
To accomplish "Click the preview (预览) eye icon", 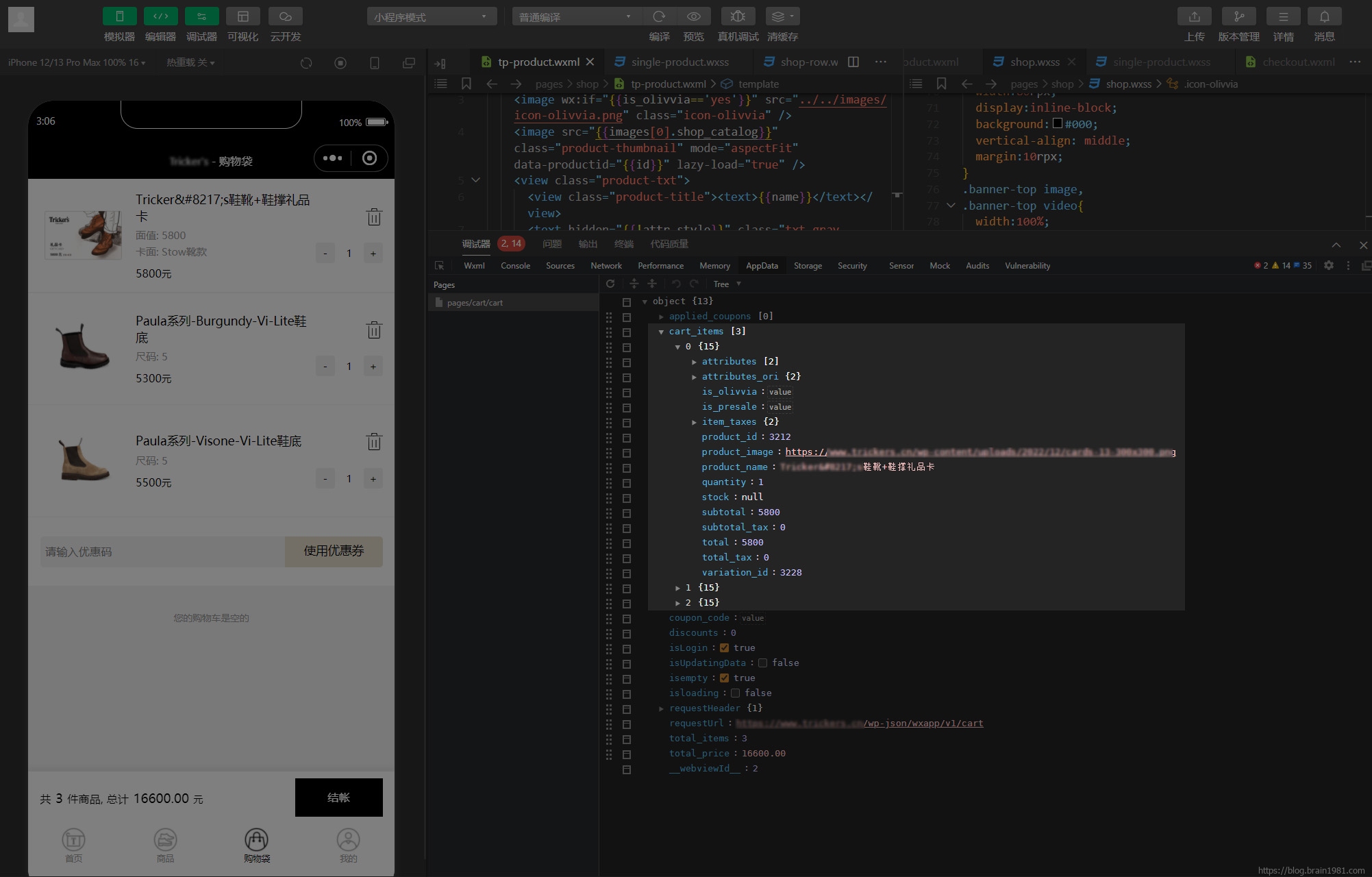I will coord(693,16).
